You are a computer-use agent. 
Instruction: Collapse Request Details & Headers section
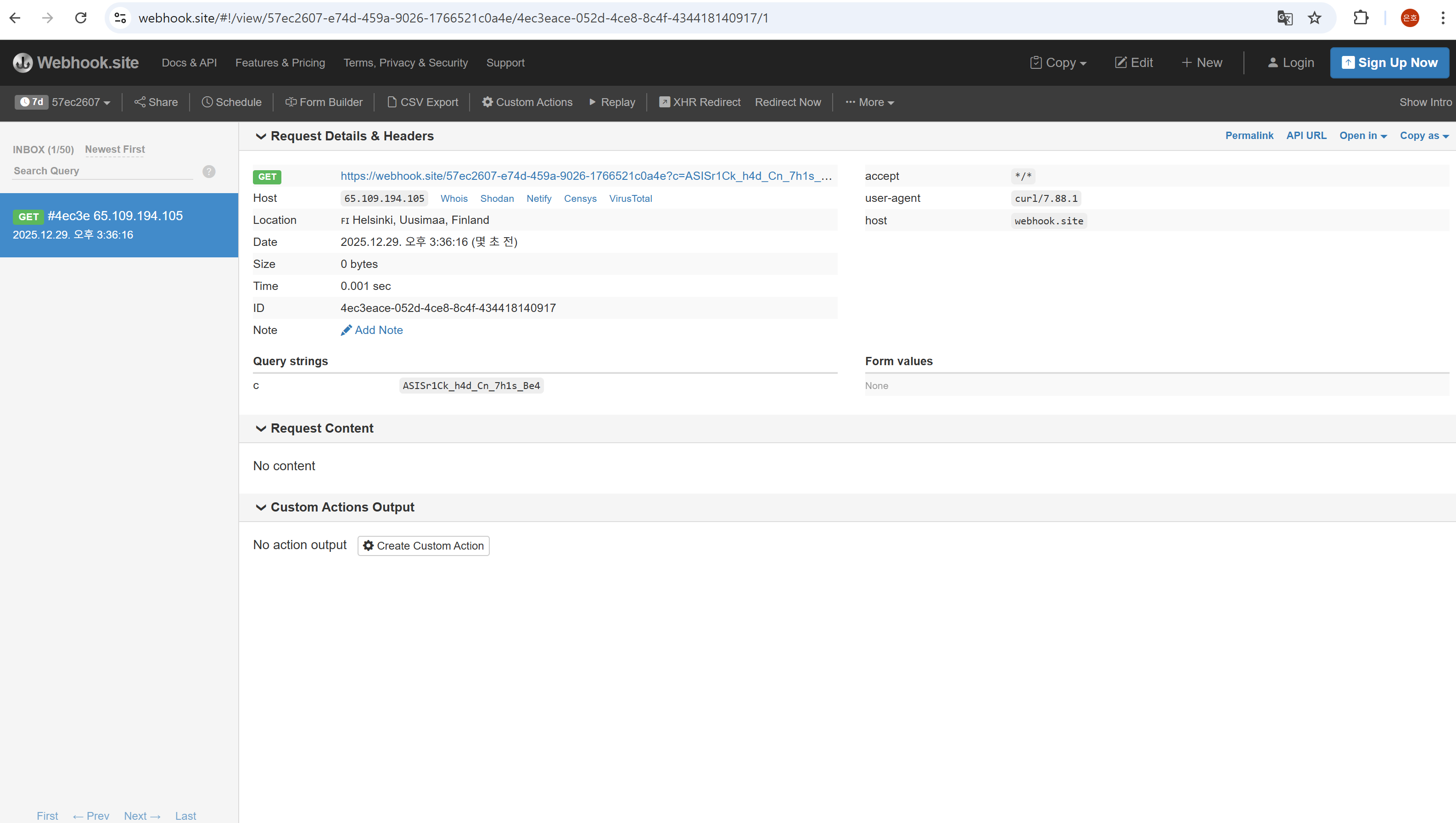(x=261, y=136)
